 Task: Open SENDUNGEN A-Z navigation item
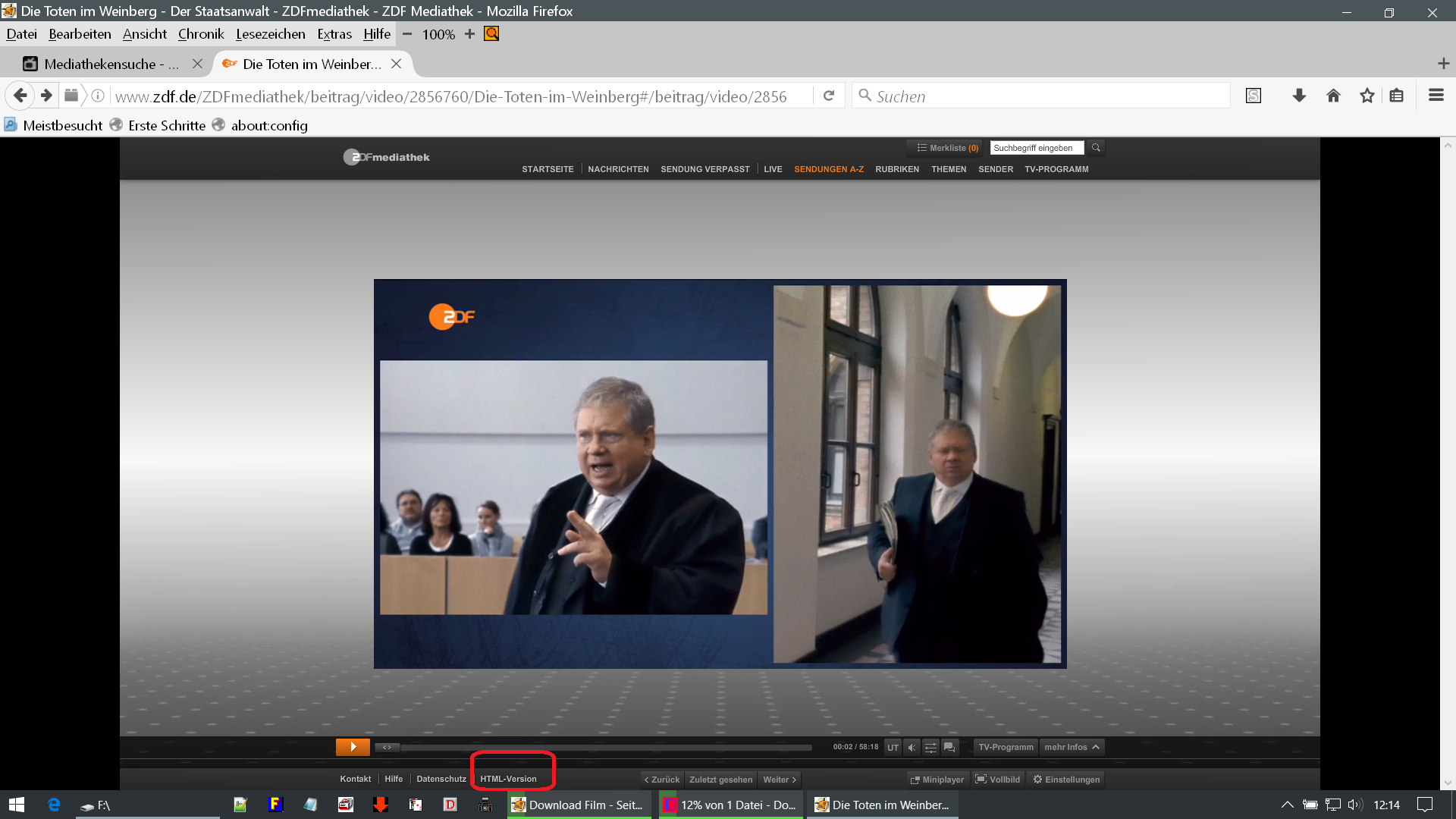[x=829, y=169]
